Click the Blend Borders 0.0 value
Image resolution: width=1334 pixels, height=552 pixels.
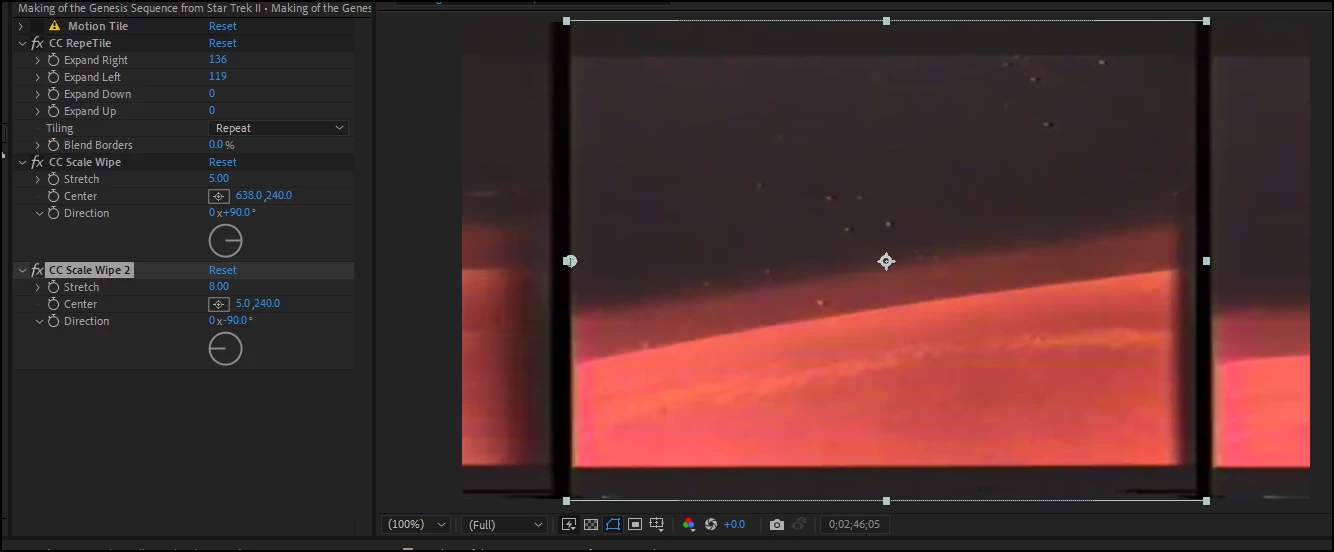(216, 145)
